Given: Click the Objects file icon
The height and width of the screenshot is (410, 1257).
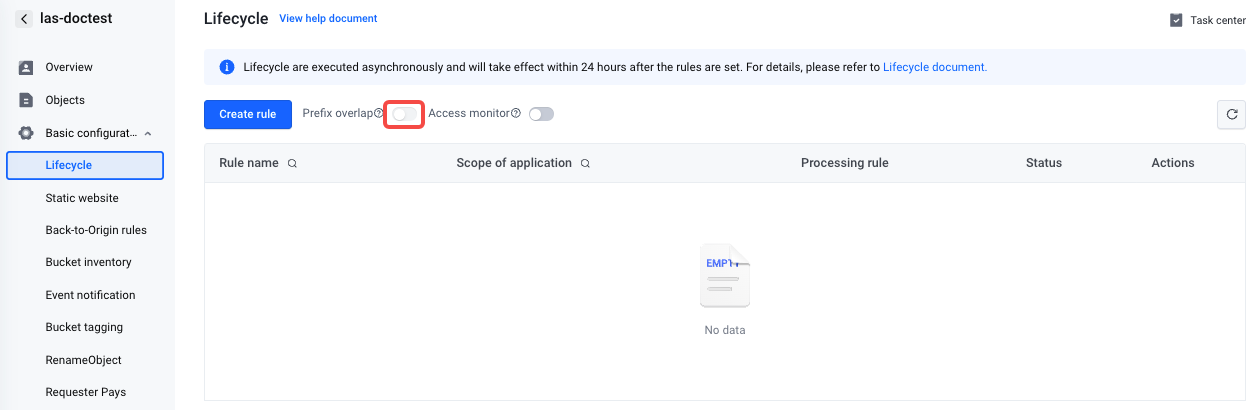Looking at the screenshot, I should [26, 100].
